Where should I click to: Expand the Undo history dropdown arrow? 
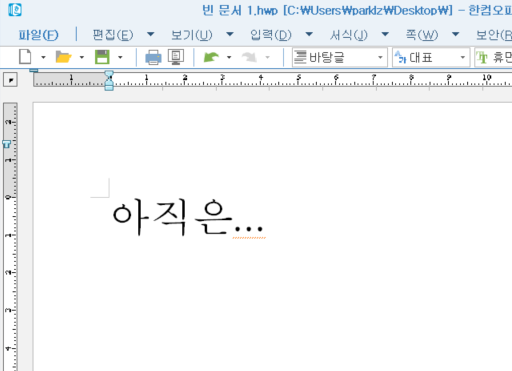[x=229, y=57]
